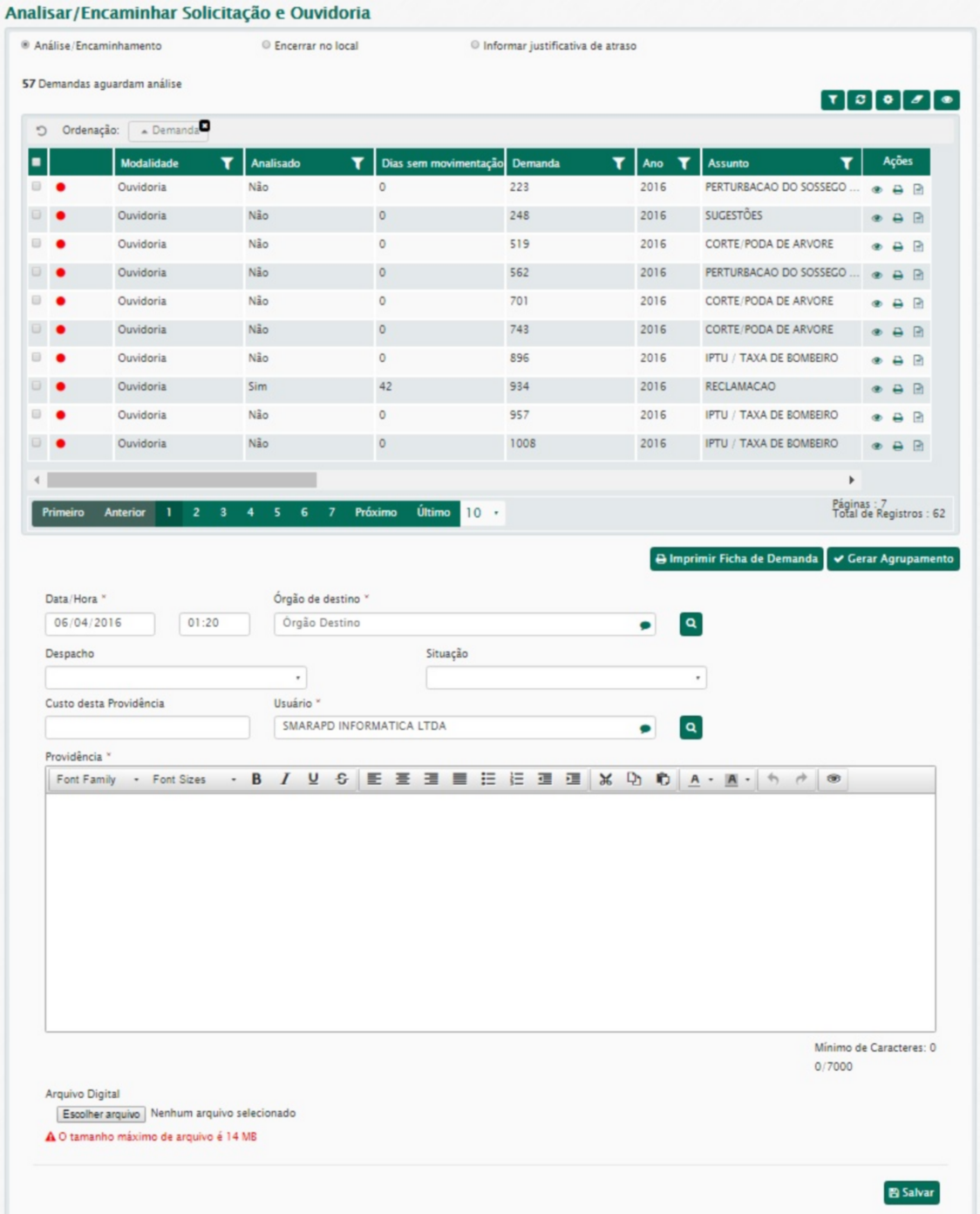Jump to the Último page
Viewport: 980px width, 1214px height.
pyautogui.click(x=432, y=513)
